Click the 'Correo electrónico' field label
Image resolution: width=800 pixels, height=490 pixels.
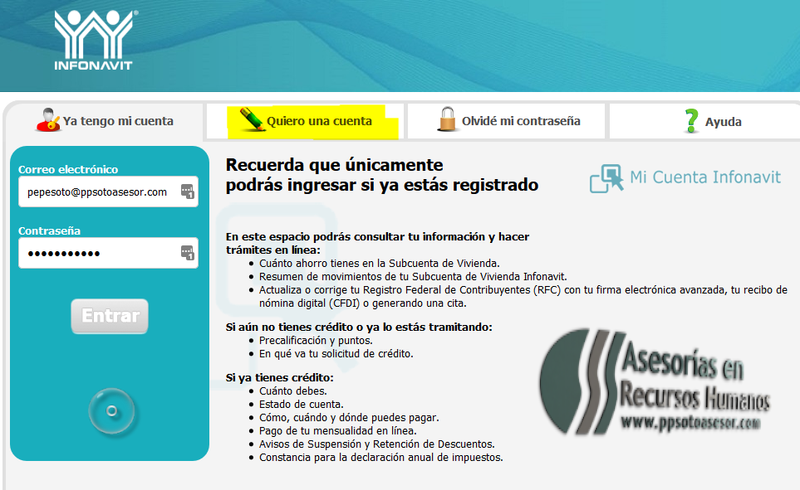pos(68,169)
